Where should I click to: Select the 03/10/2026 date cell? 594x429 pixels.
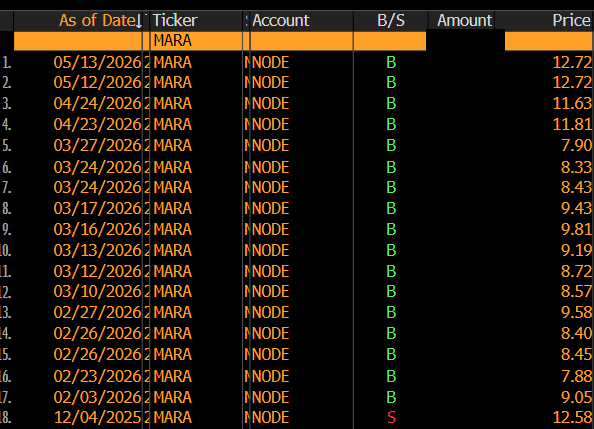coord(97,291)
